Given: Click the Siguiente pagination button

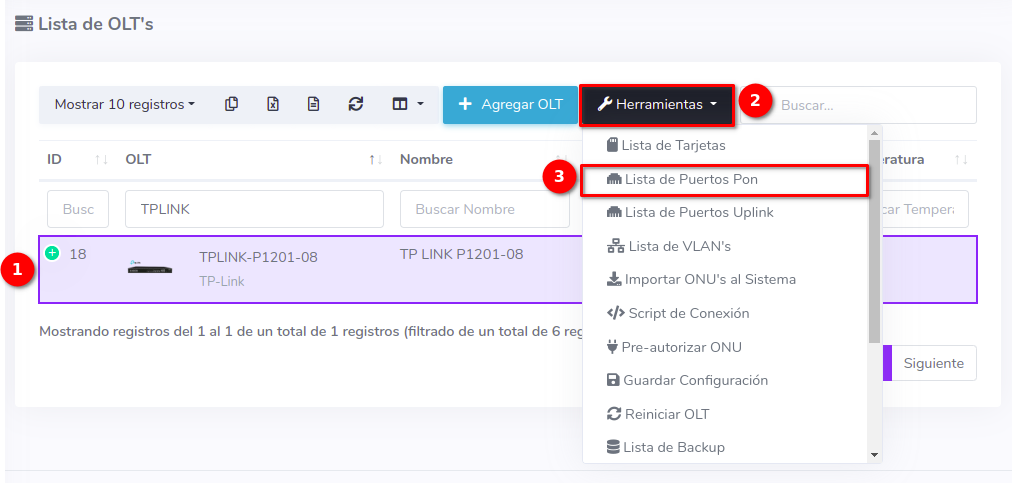Looking at the screenshot, I should 933,363.
